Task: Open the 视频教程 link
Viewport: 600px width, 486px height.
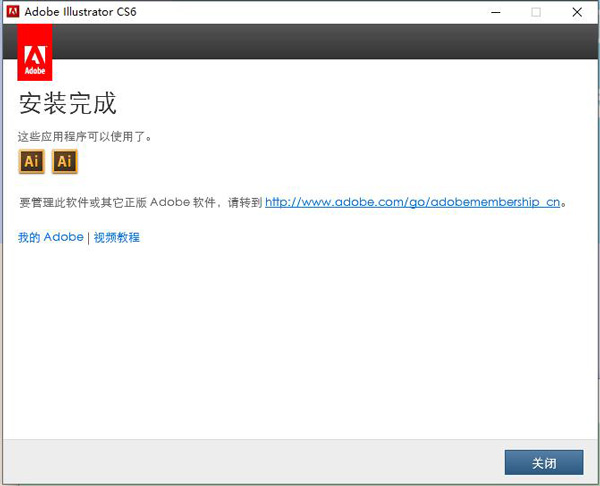Action: tap(117, 237)
